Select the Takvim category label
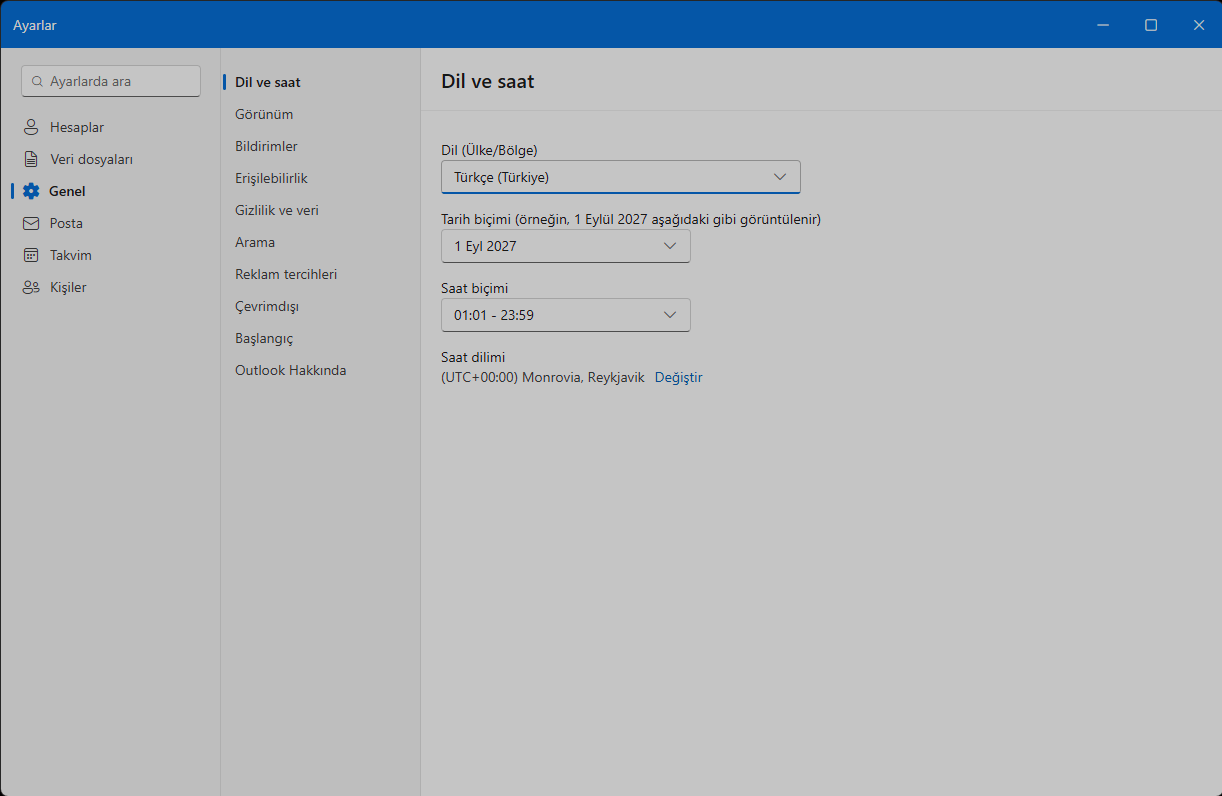Viewport: 1222px width, 796px height. 71,255
